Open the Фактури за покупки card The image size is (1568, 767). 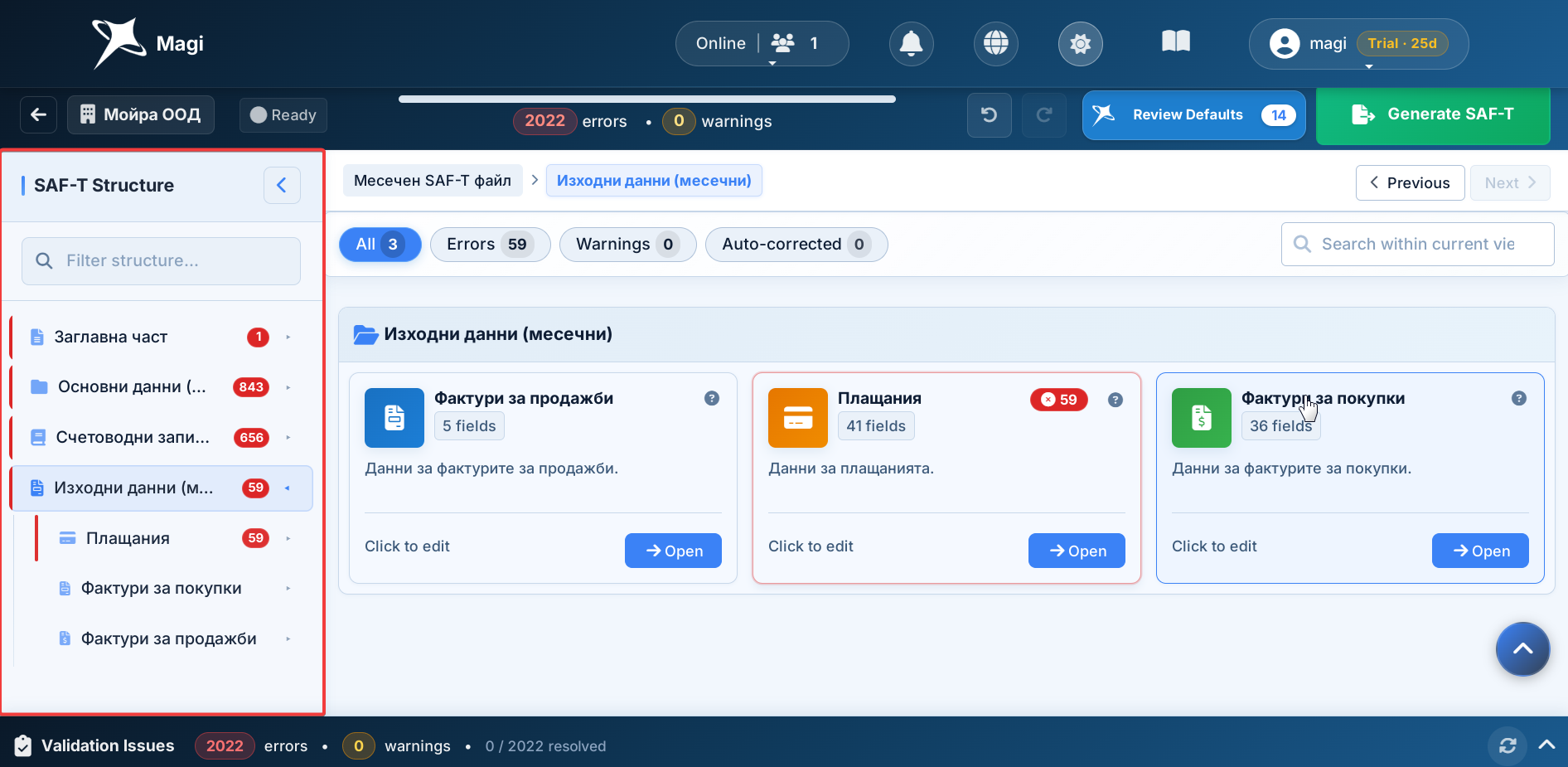[1480, 551]
